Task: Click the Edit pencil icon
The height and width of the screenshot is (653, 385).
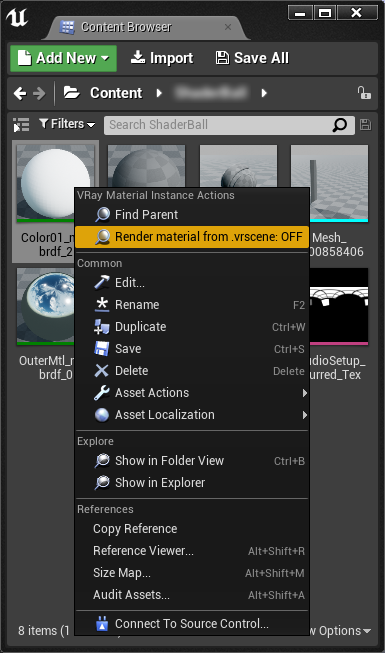Action: point(102,283)
